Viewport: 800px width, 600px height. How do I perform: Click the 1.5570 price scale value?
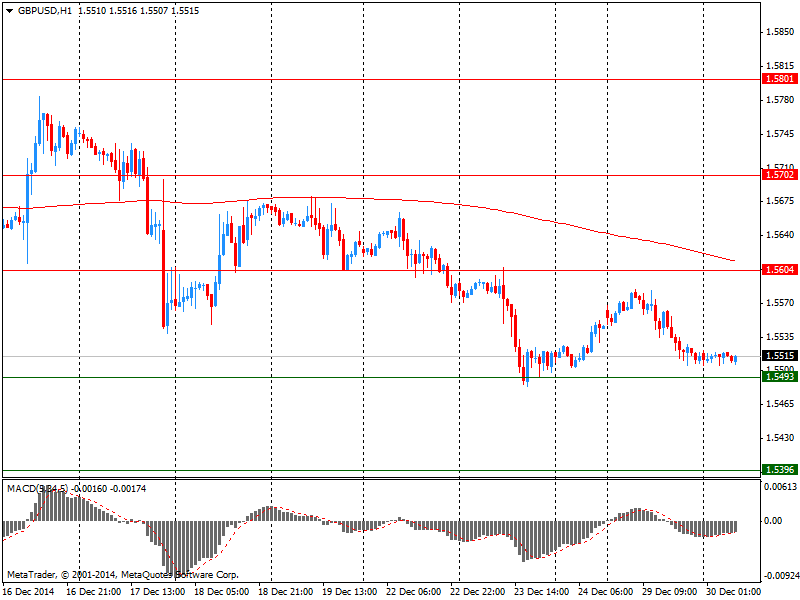click(780, 303)
